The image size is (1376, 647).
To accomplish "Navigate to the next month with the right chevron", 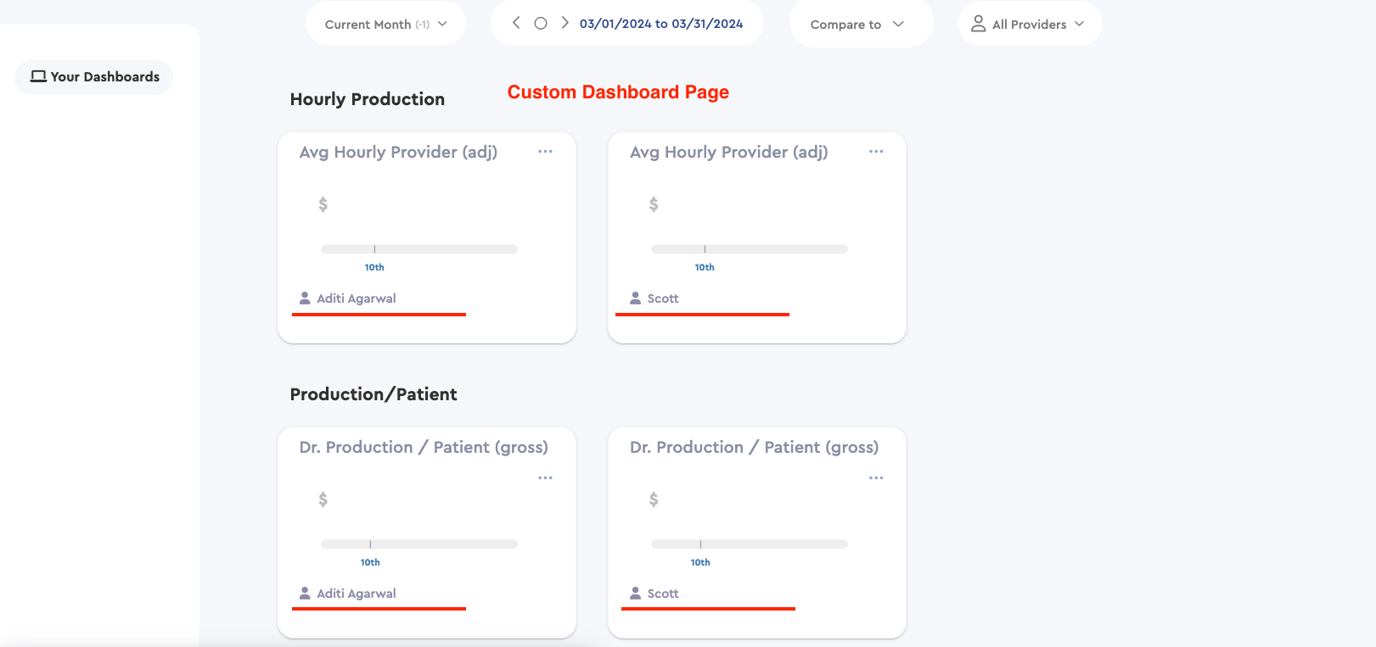I will 565,22.
